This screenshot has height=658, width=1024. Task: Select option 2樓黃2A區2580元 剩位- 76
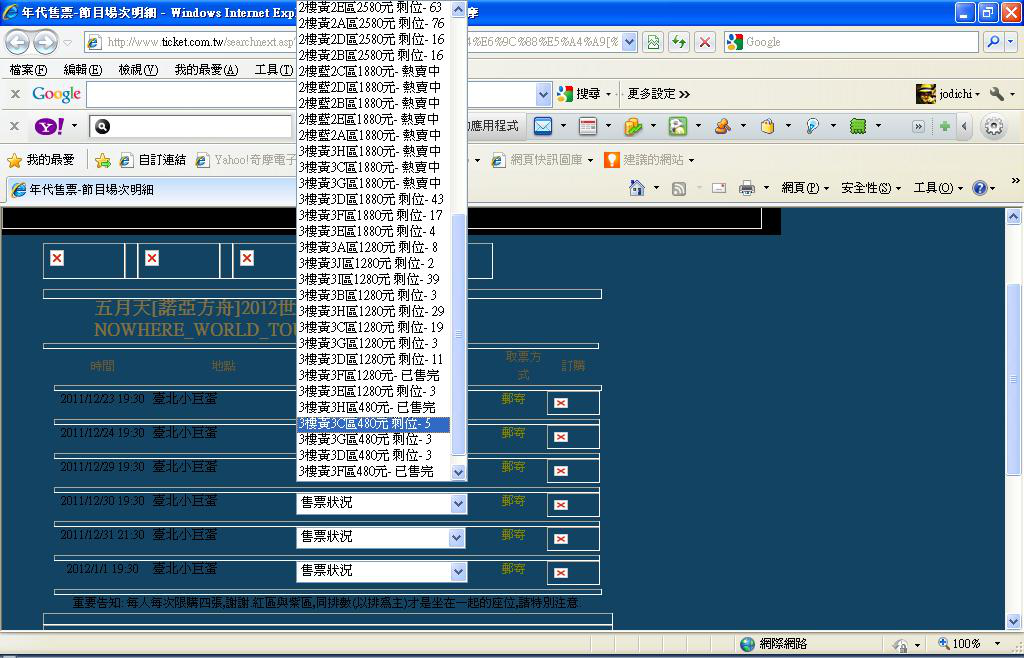click(x=374, y=24)
